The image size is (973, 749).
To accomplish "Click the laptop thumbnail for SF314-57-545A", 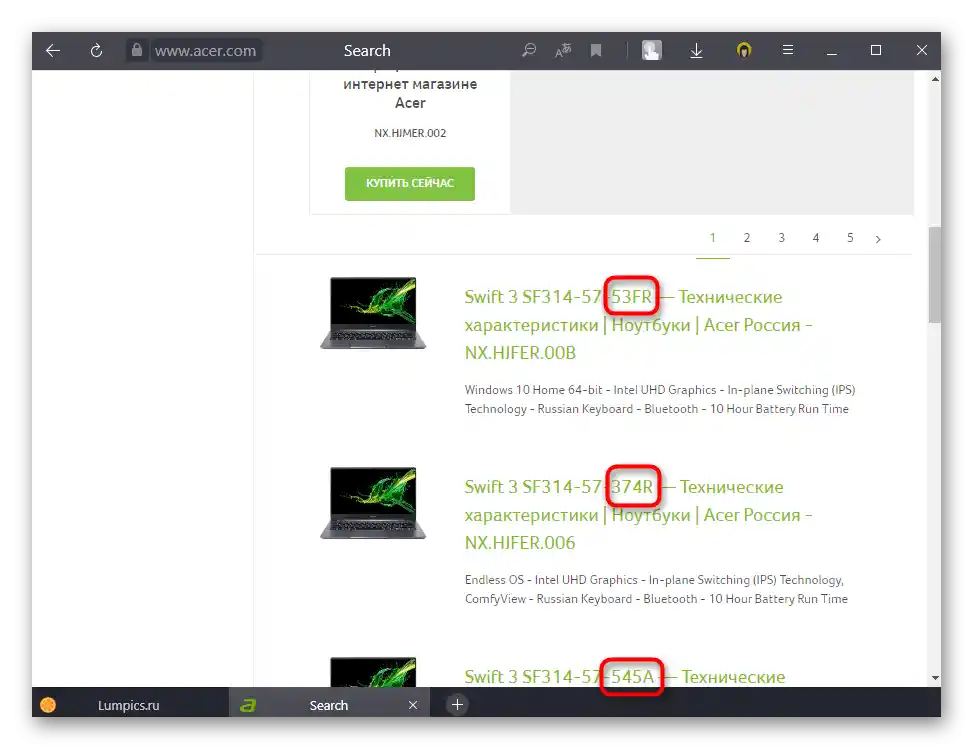I will [373, 671].
